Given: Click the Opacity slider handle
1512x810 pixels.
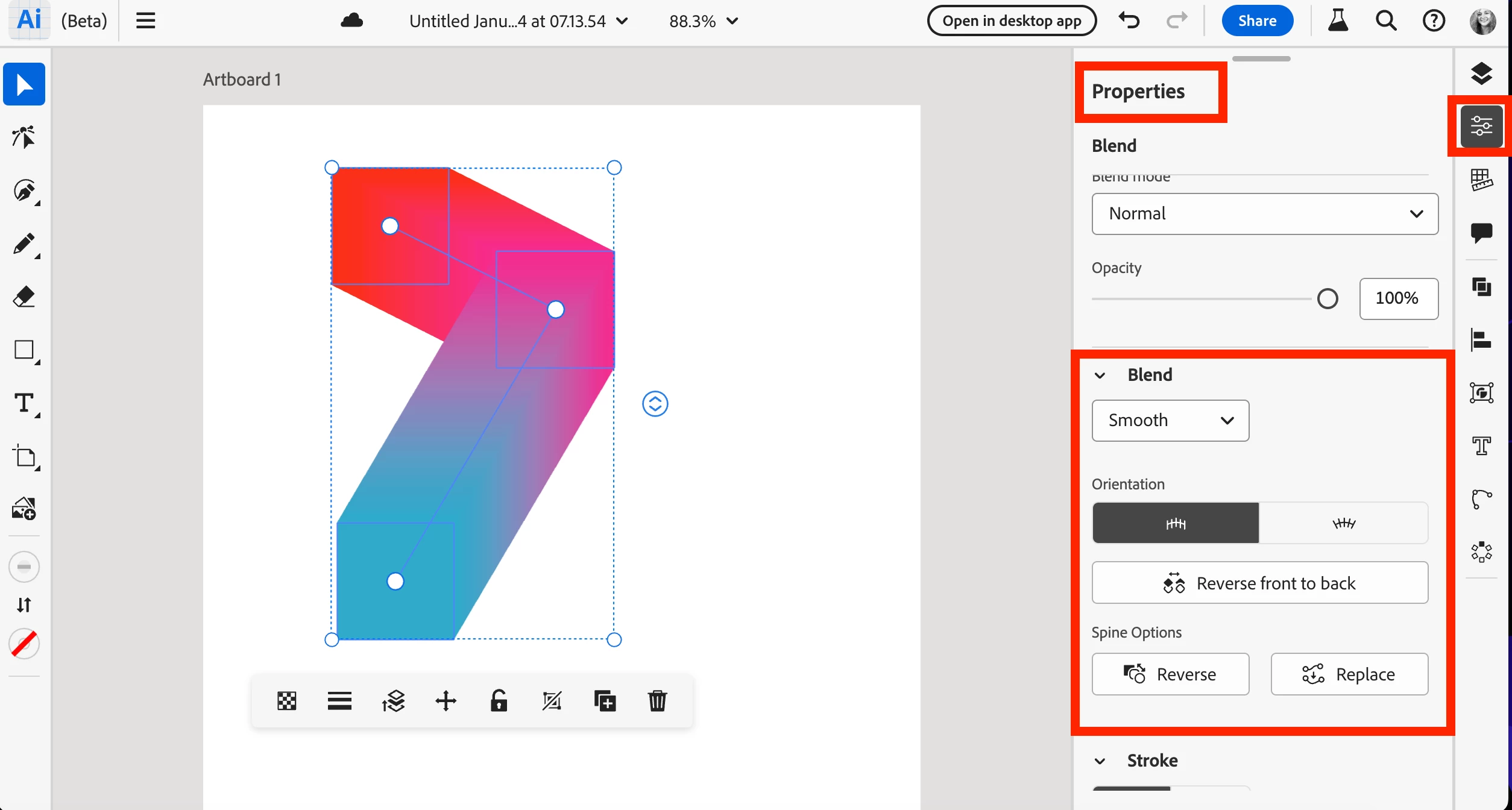Looking at the screenshot, I should tap(1327, 299).
